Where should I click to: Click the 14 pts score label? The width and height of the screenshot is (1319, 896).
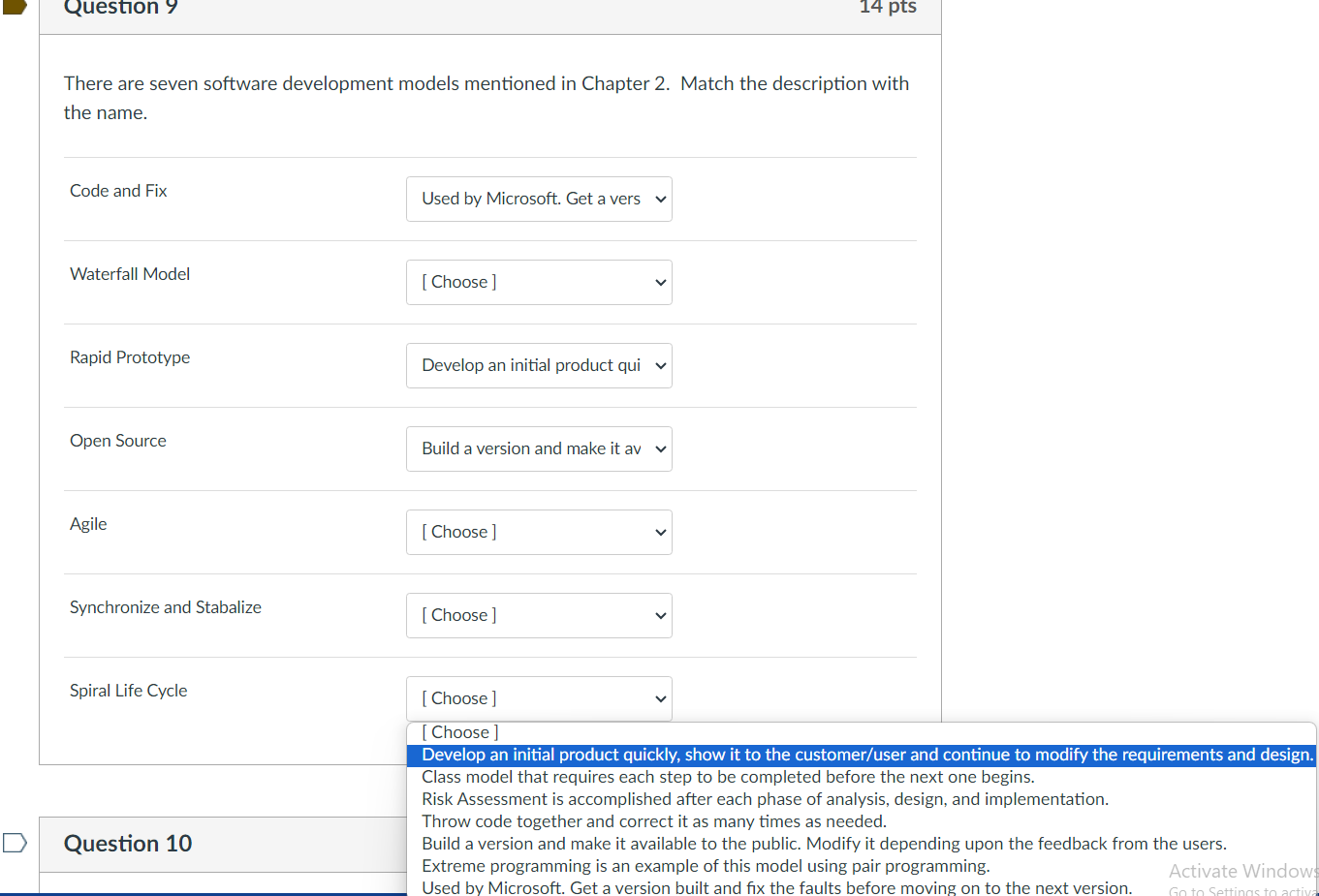(x=888, y=8)
